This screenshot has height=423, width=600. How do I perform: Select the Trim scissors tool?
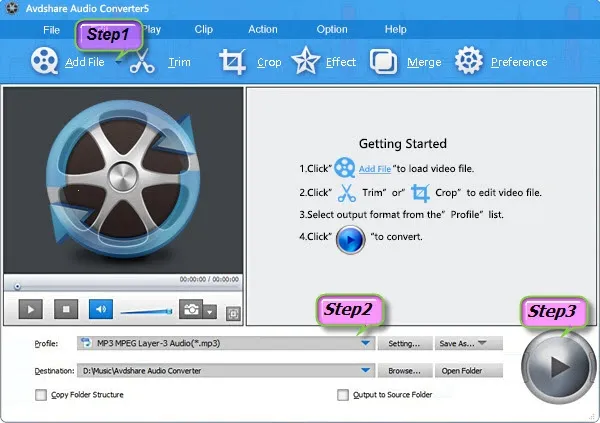tap(143, 62)
